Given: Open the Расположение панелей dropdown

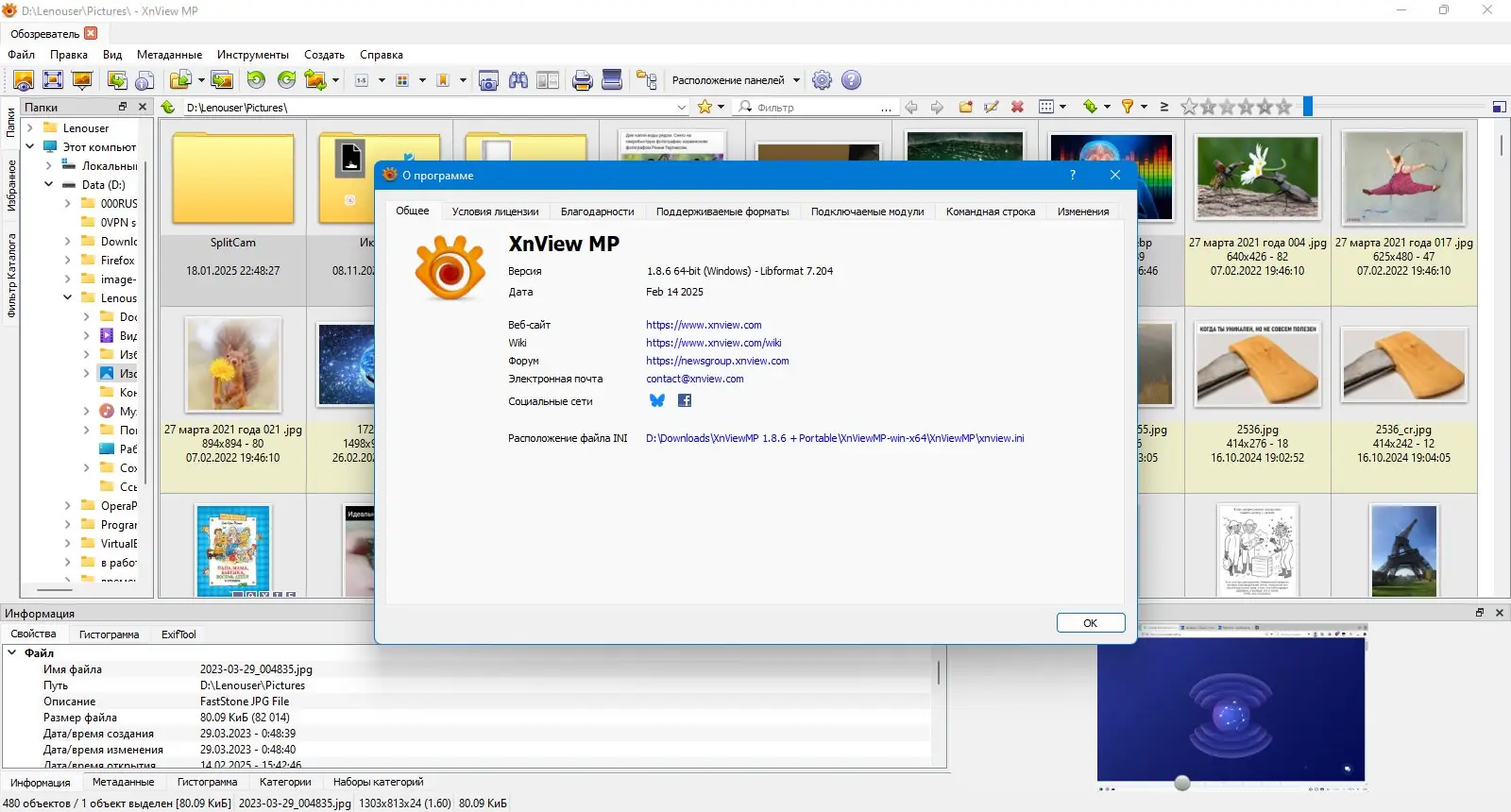Looking at the screenshot, I should tap(736, 80).
